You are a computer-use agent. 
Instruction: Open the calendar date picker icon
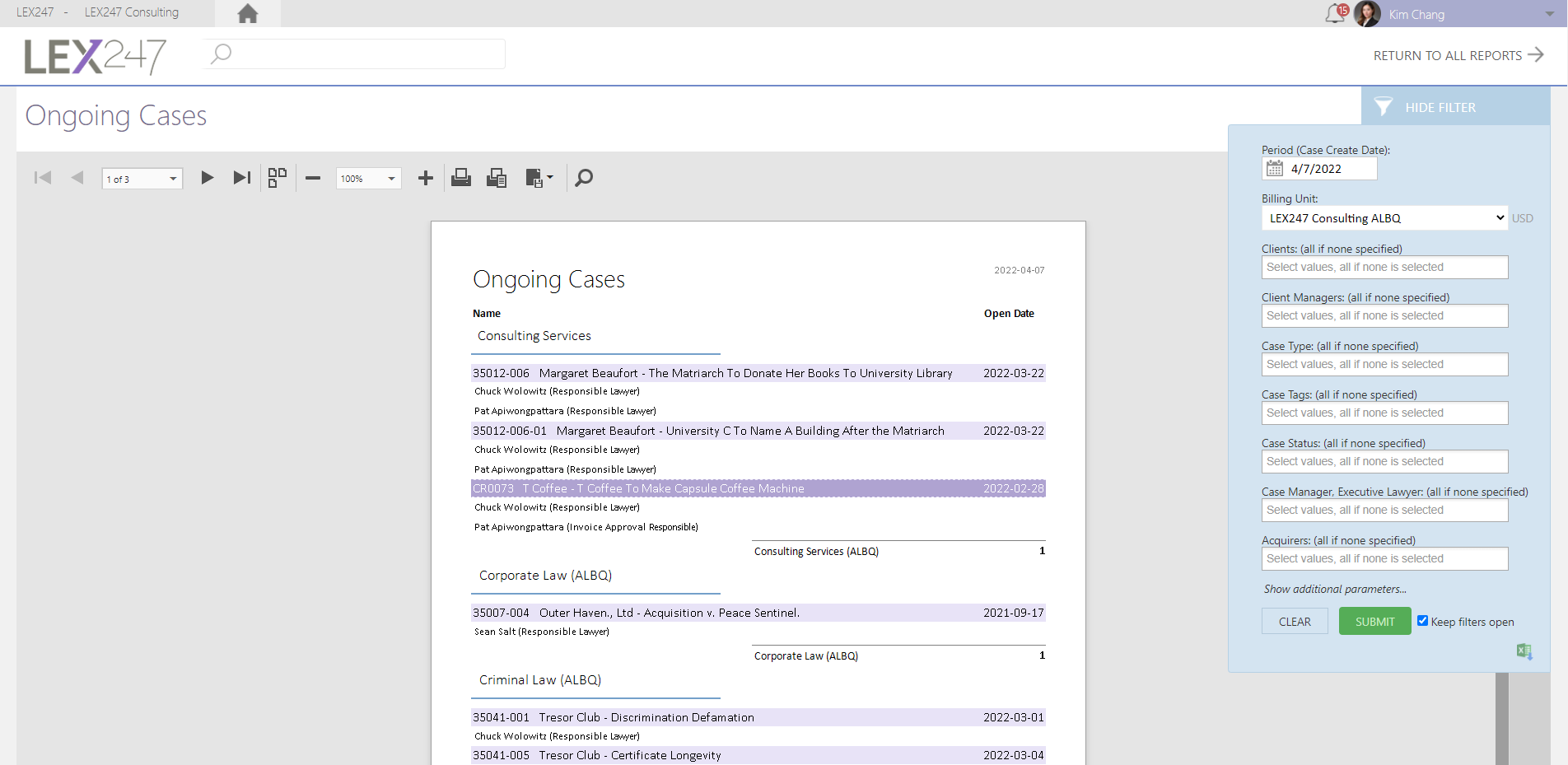point(1275,169)
